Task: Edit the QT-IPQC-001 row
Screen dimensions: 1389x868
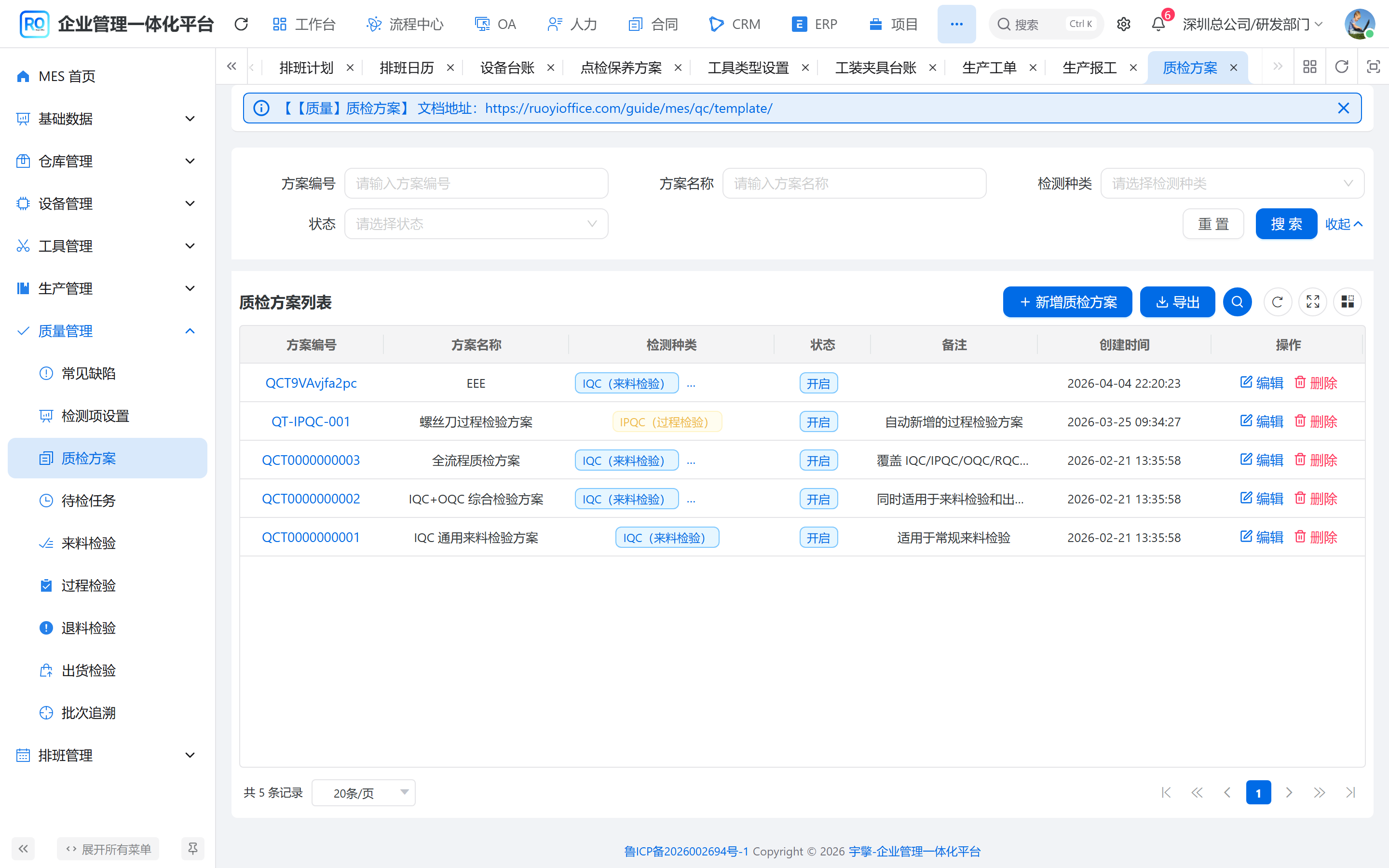Action: (1261, 421)
